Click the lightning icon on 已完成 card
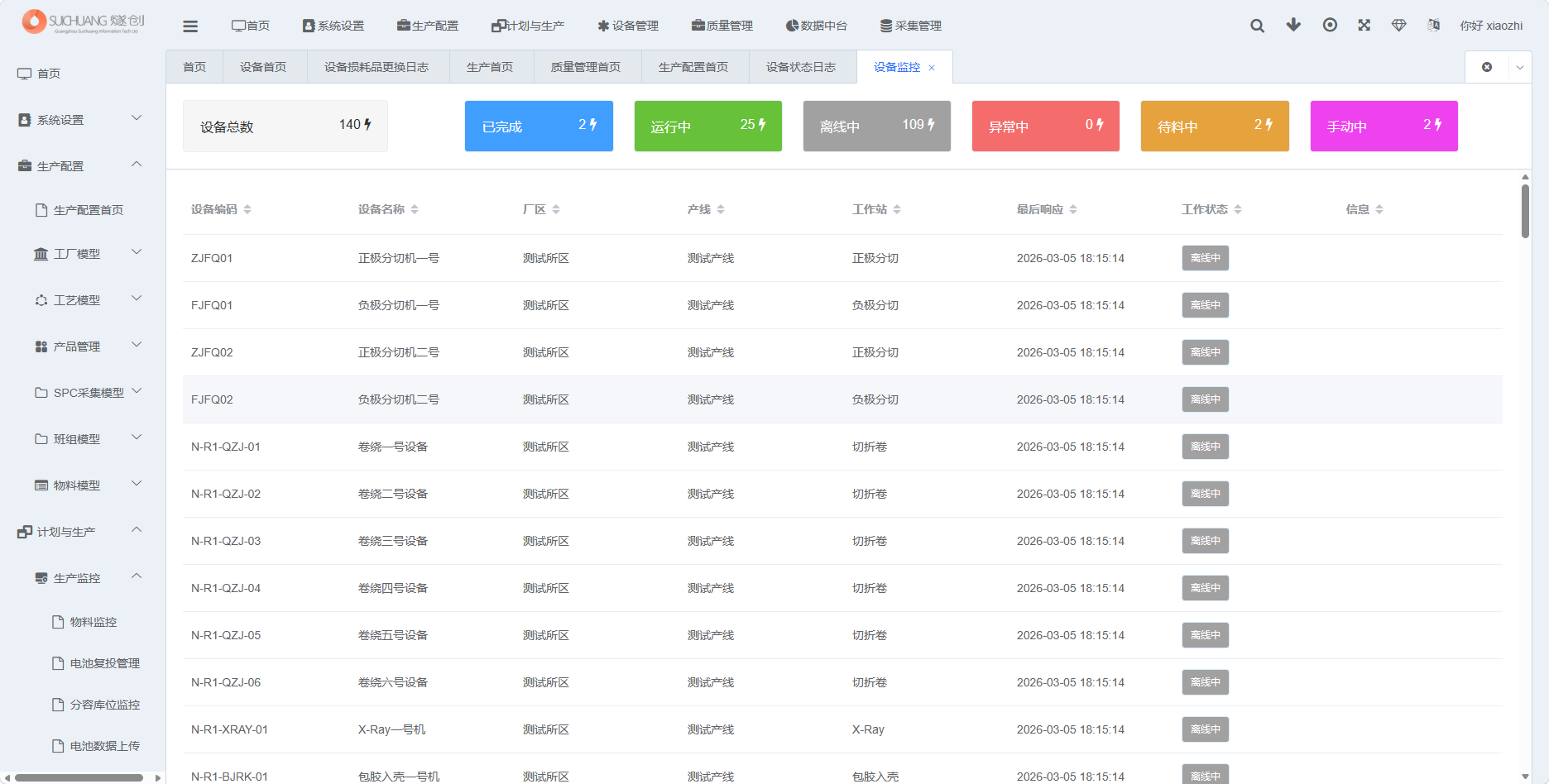 [x=592, y=124]
